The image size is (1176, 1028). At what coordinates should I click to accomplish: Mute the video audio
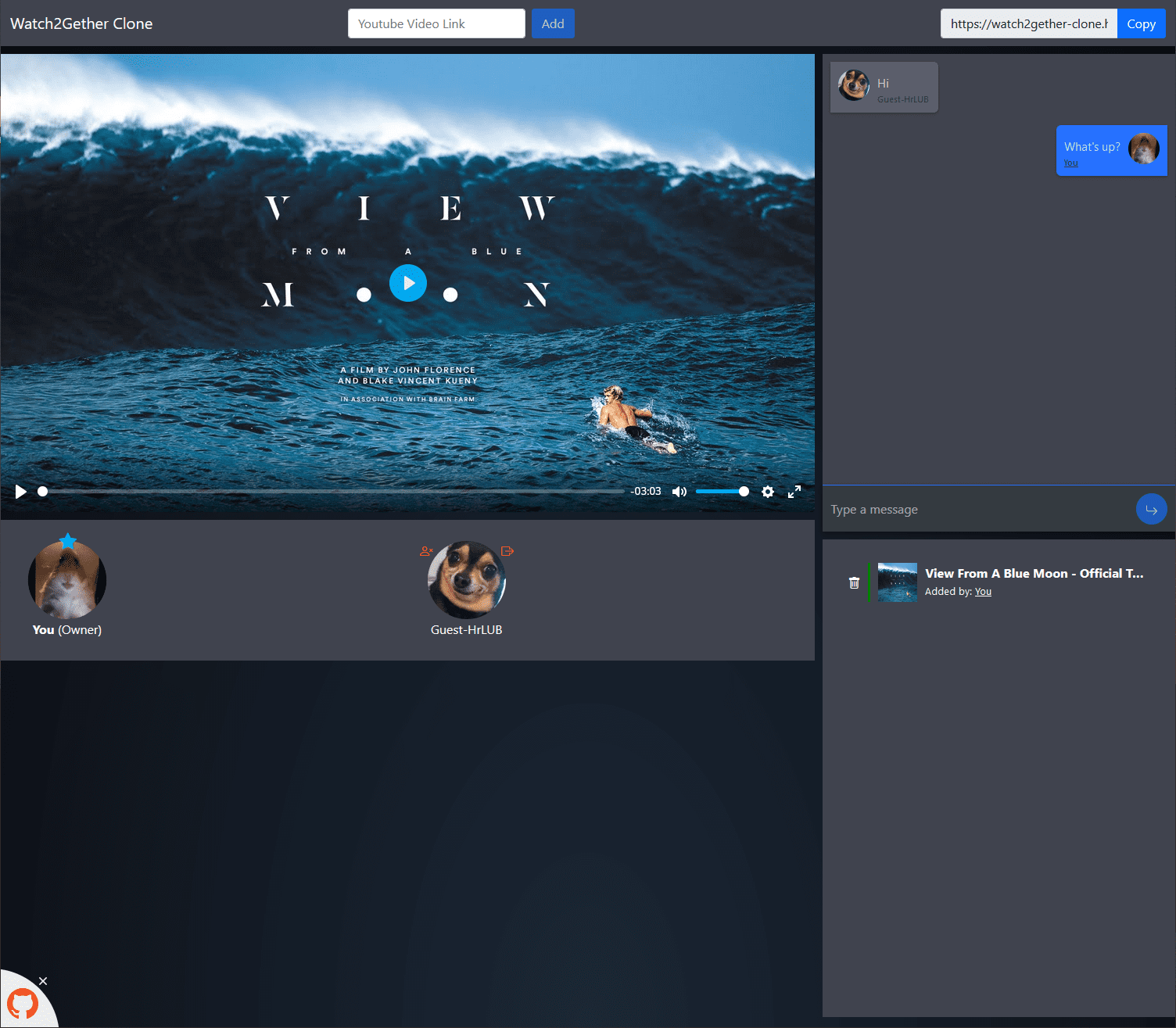(x=679, y=491)
